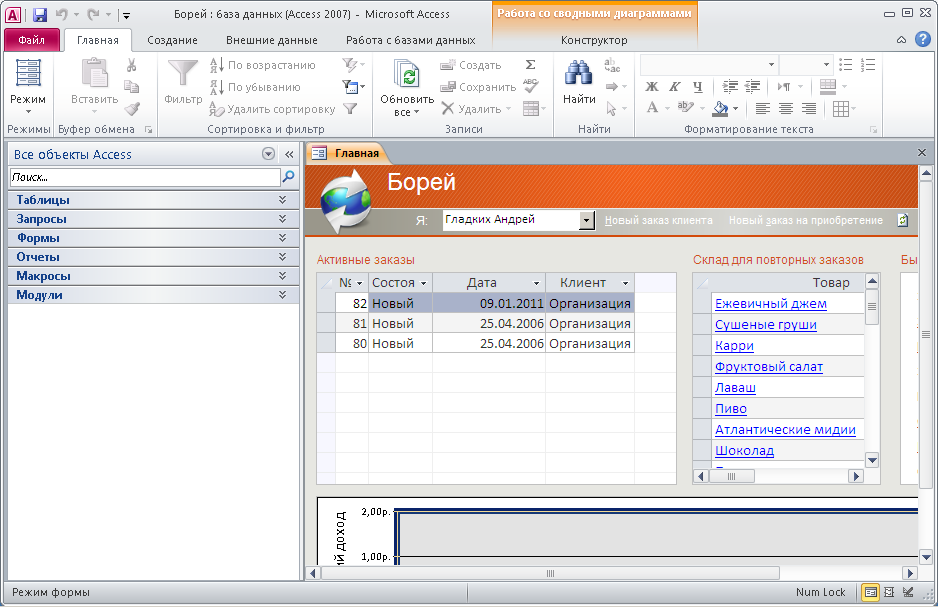Click the Обновить все refresh icon
This screenshot has width=938, height=607.
(x=407, y=74)
